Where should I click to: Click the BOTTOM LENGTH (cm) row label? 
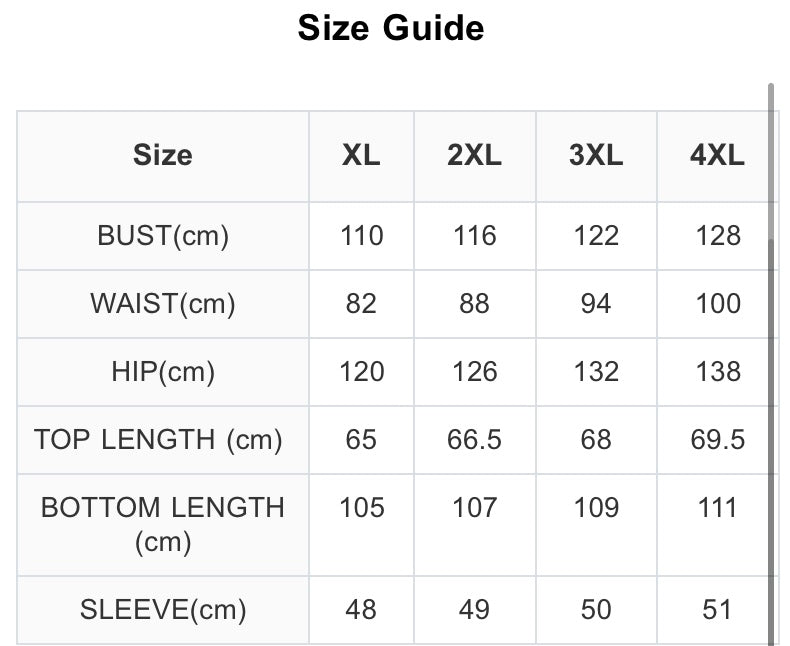[162, 524]
